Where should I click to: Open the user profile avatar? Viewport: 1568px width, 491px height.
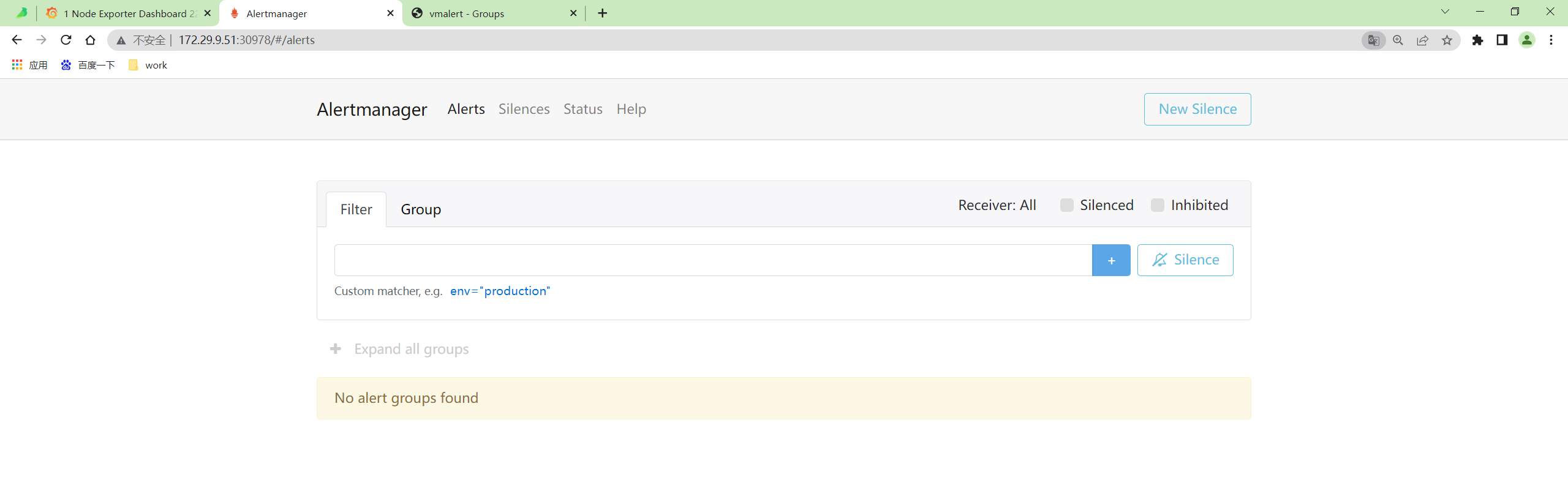point(1527,40)
